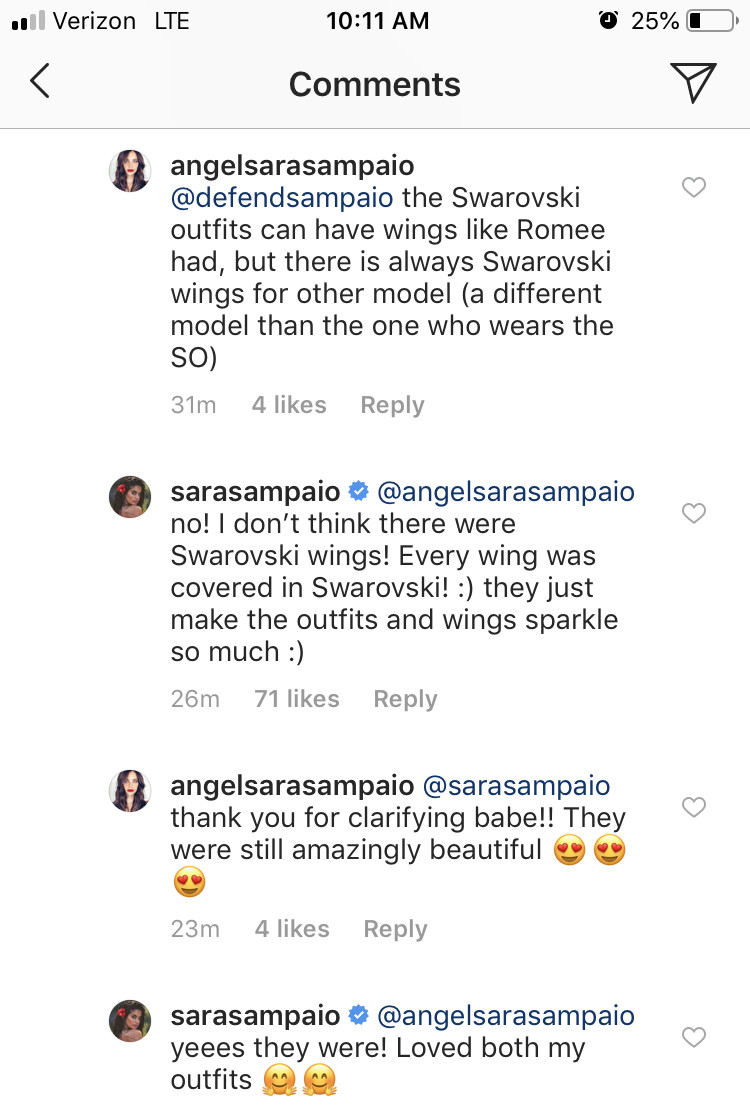Image resolution: width=750 pixels, height=1108 pixels.
Task: Like the "thank you for clarifying" comment
Action: click(693, 807)
